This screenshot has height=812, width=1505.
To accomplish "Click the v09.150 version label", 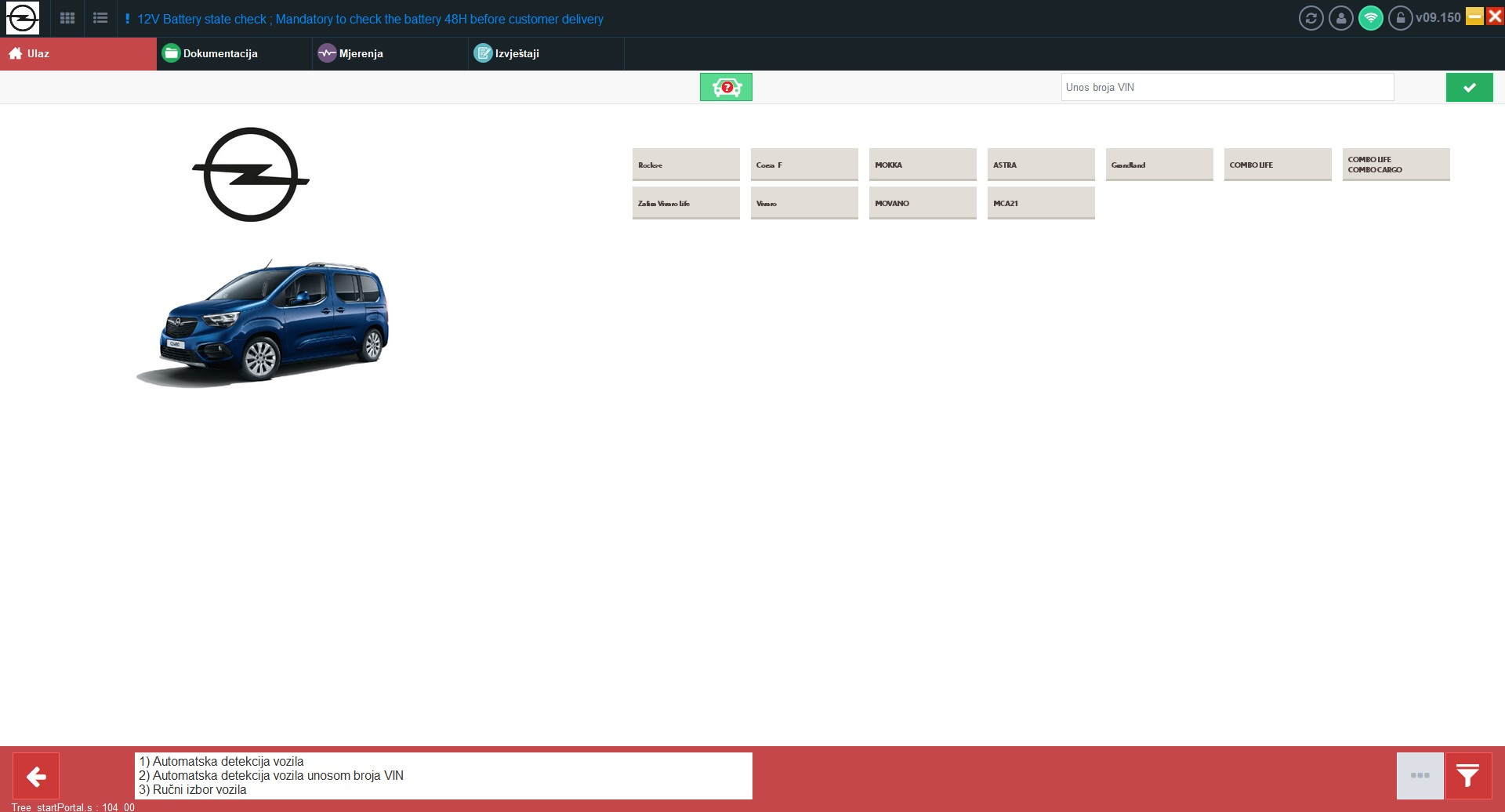I will coord(1438,17).
